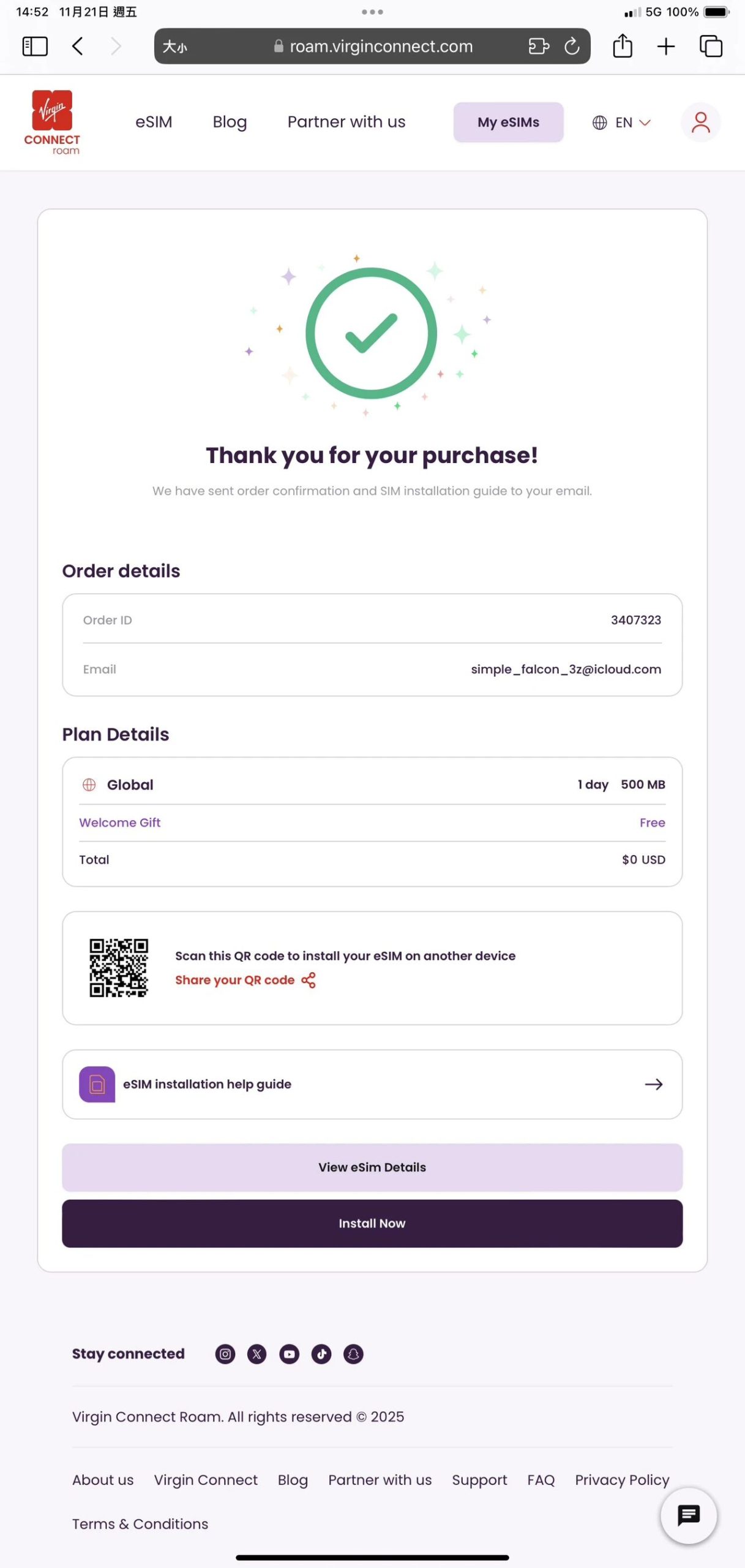
Task: Click View eSim Details button
Action: pyautogui.click(x=372, y=1167)
